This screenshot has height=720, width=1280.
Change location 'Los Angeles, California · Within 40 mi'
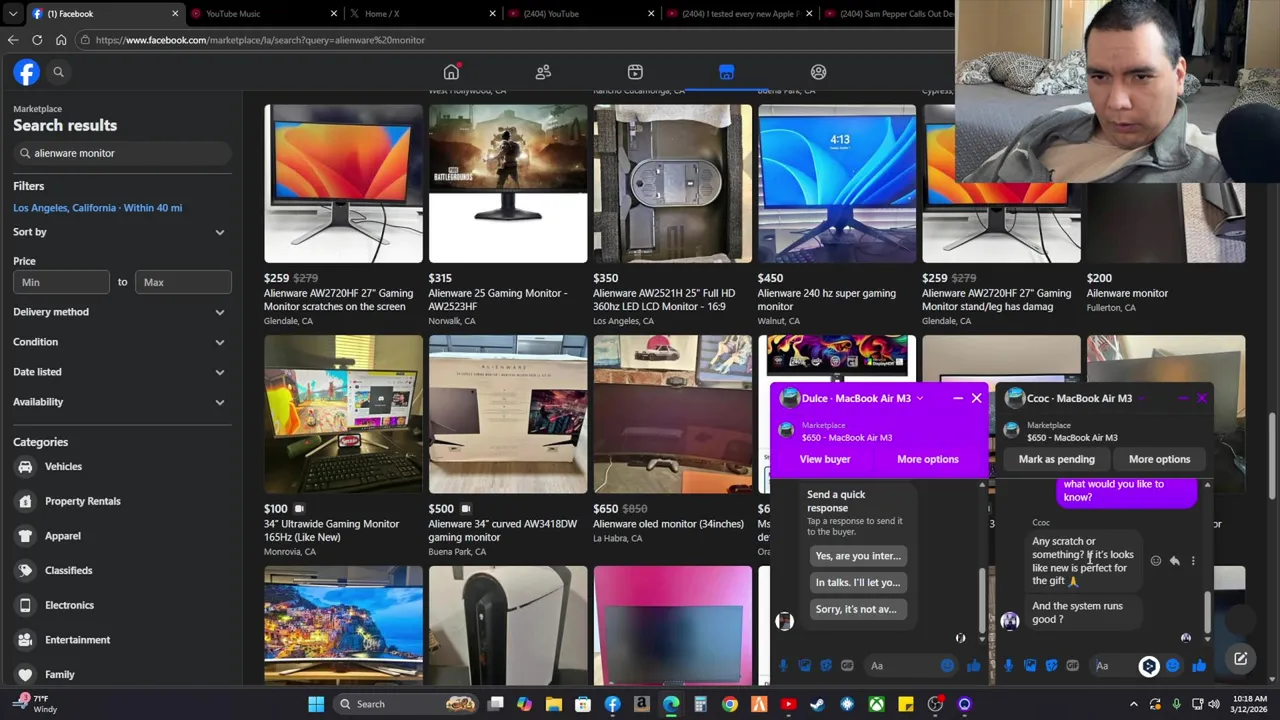[x=97, y=208]
